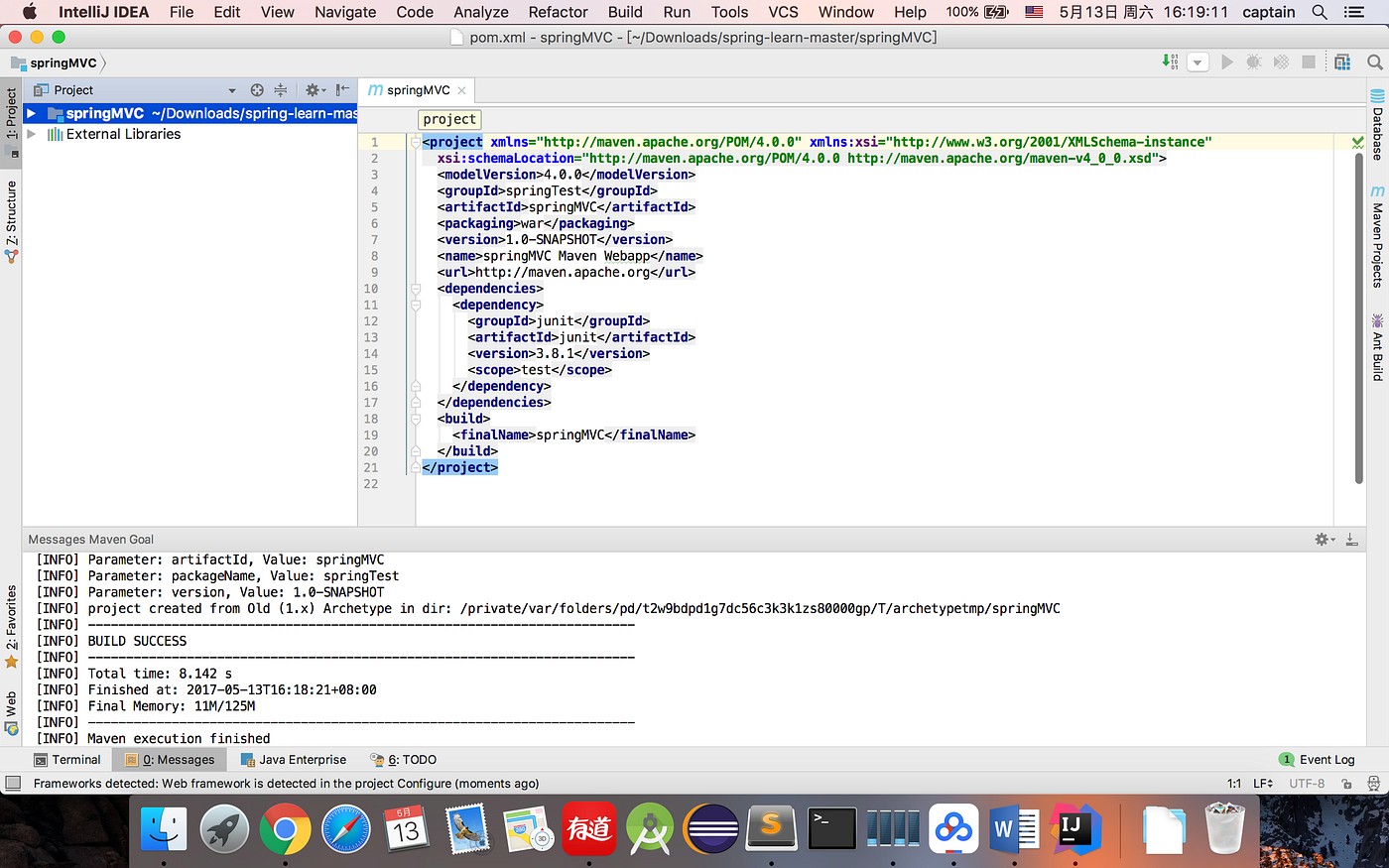Click the green Update Project arrow icon
The width and height of the screenshot is (1389, 868).
(1169, 61)
